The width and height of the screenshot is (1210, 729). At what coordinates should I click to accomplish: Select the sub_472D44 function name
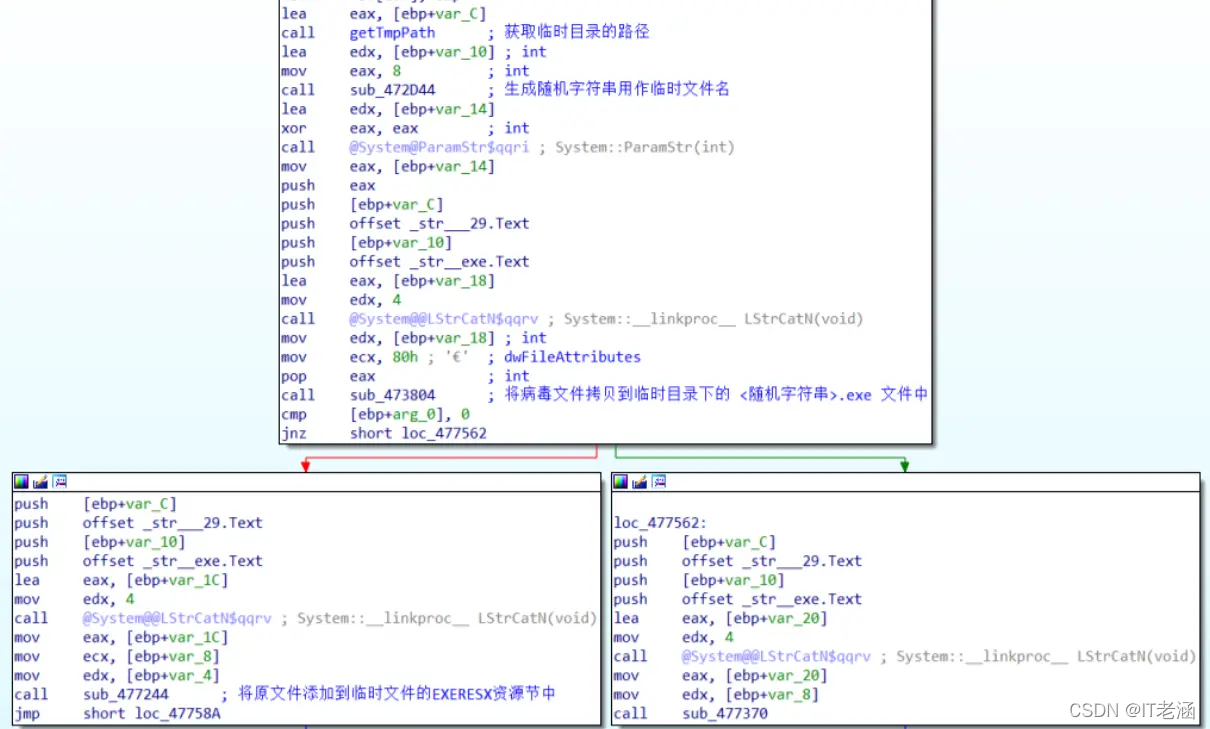click(392, 90)
